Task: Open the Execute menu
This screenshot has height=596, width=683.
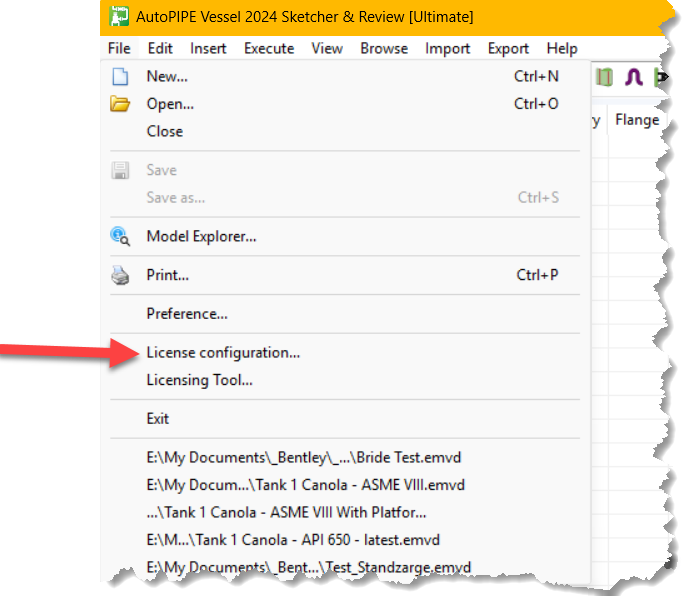Action: pos(269,48)
